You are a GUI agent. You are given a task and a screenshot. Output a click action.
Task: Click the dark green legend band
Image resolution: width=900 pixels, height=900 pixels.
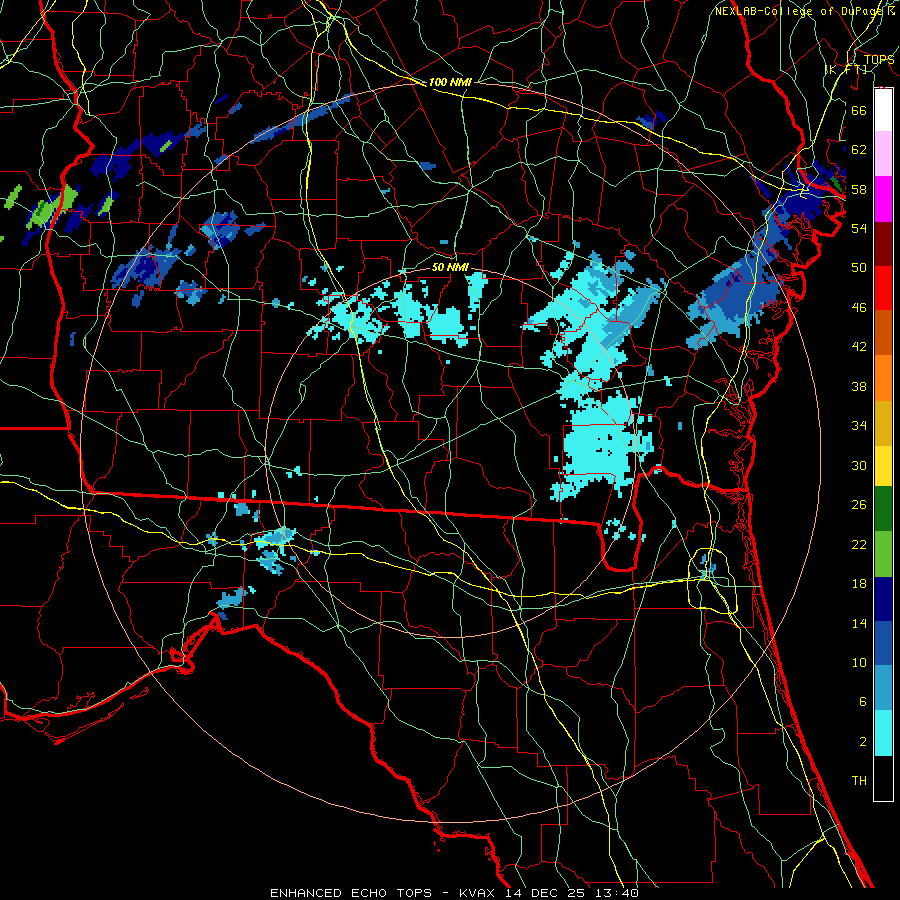883,509
